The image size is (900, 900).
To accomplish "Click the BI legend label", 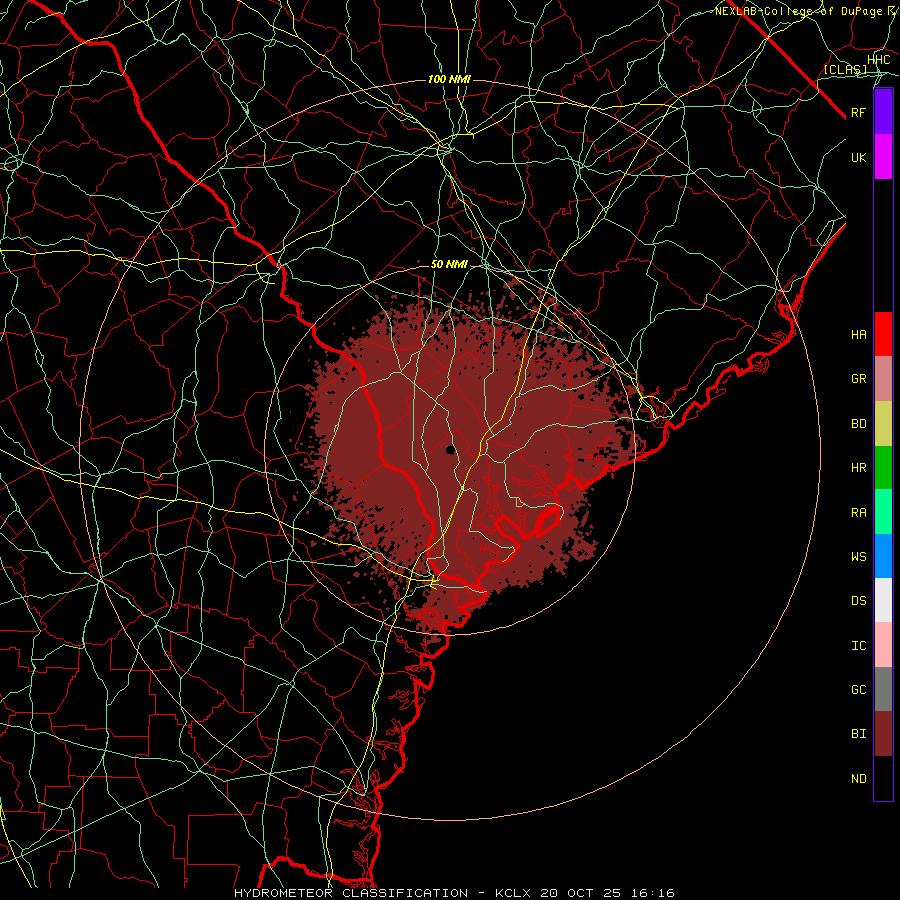I will pos(859,734).
